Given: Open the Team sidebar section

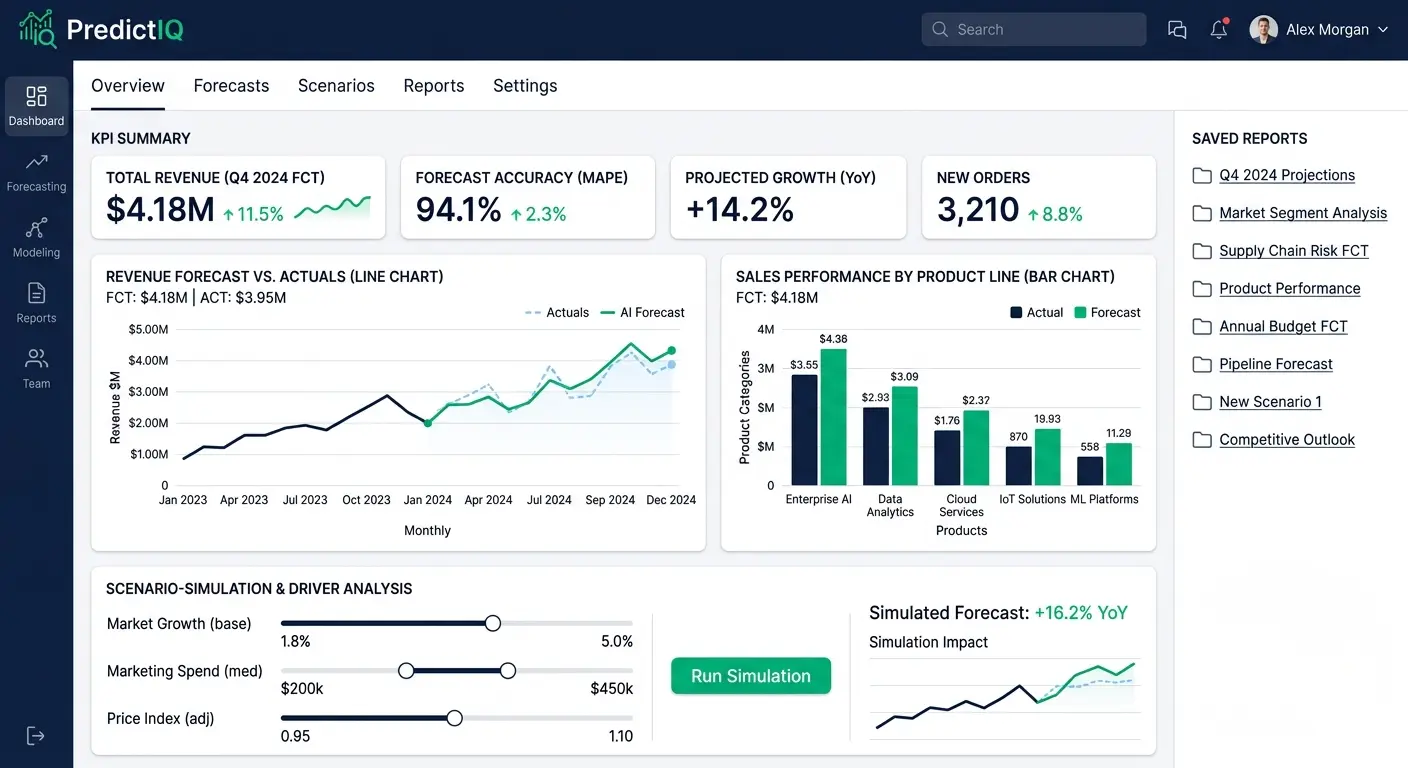Looking at the screenshot, I should [x=37, y=368].
